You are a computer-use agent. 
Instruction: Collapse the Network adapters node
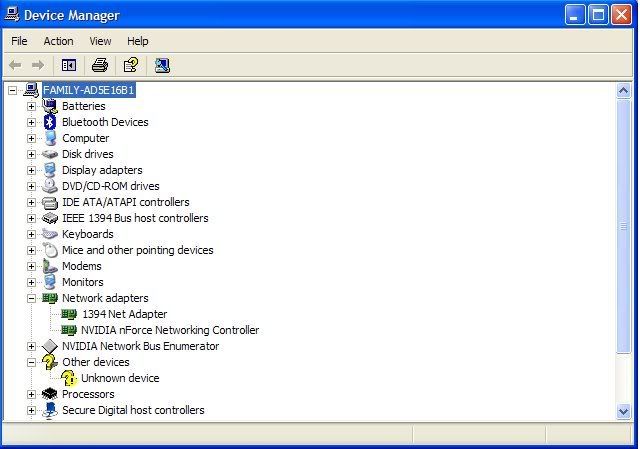tap(31, 298)
